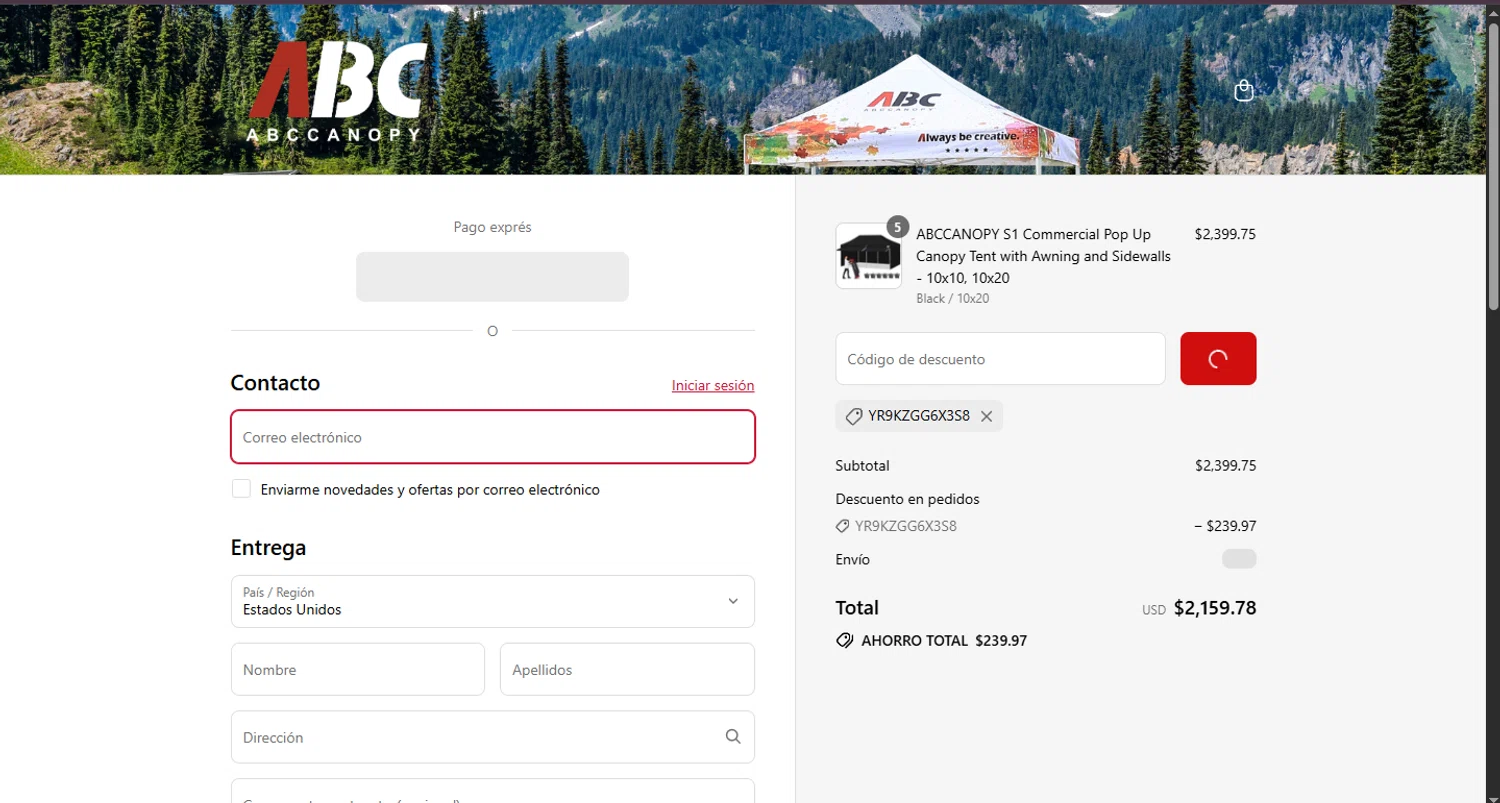This screenshot has width=1500, height=803.
Task: Remove applied discount code YR9KZGG6X3S8
Action: click(x=986, y=417)
